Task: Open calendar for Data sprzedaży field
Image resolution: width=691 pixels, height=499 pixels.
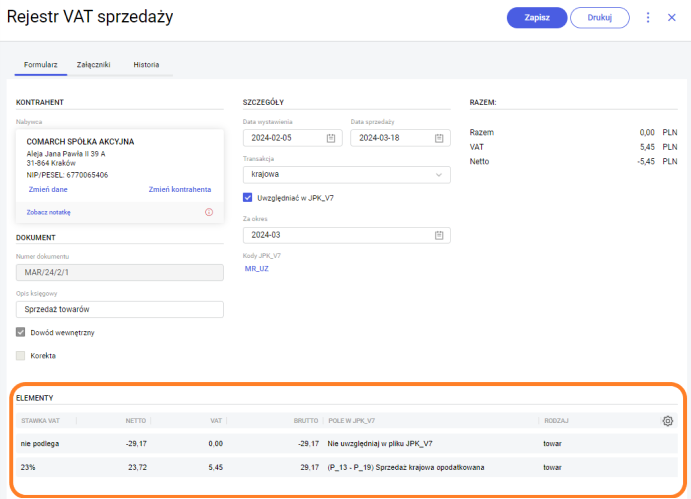Action: 439,138
